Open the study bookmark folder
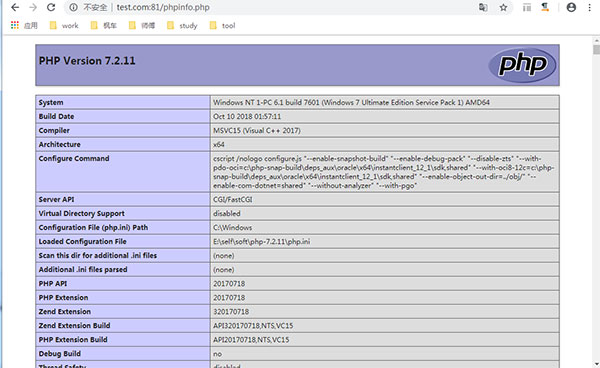 coord(182,26)
